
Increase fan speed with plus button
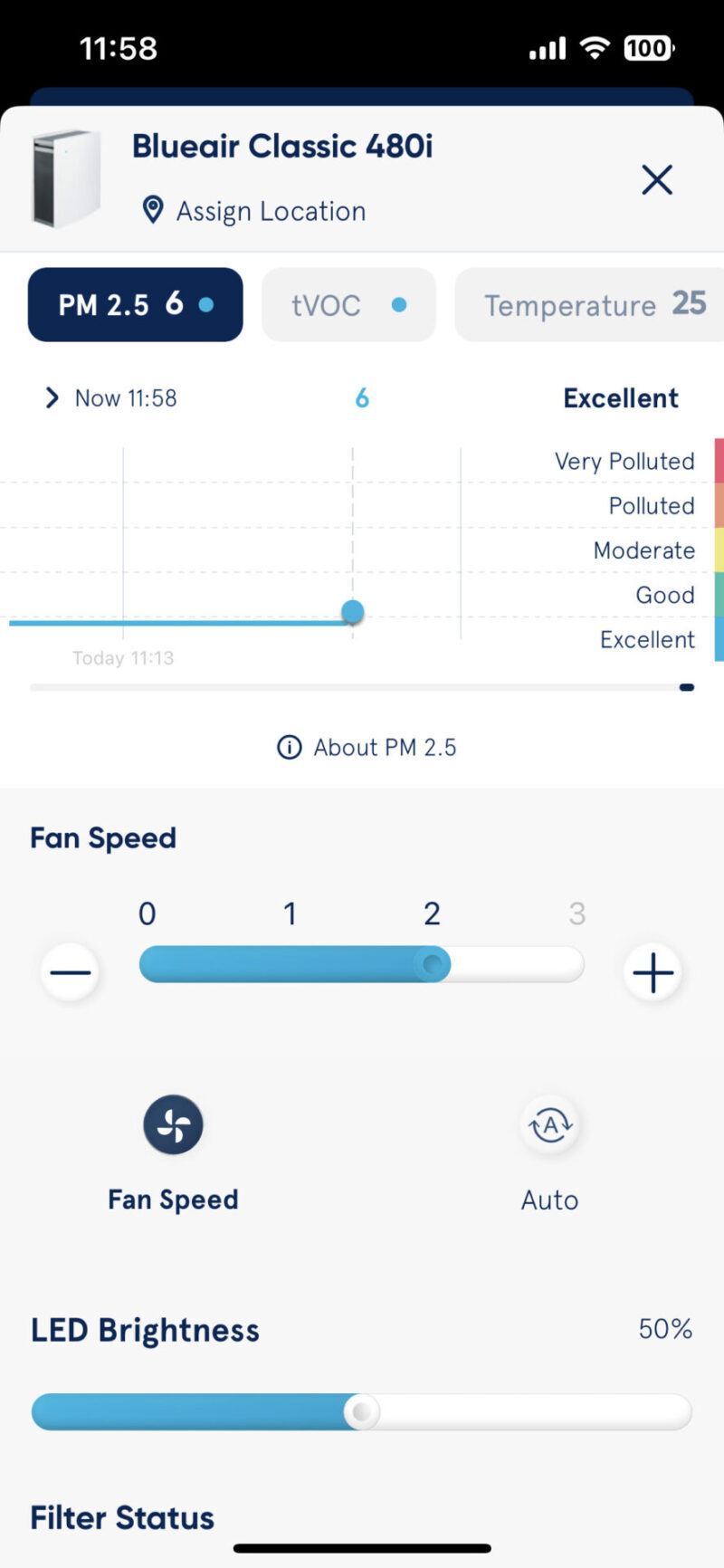(x=653, y=972)
